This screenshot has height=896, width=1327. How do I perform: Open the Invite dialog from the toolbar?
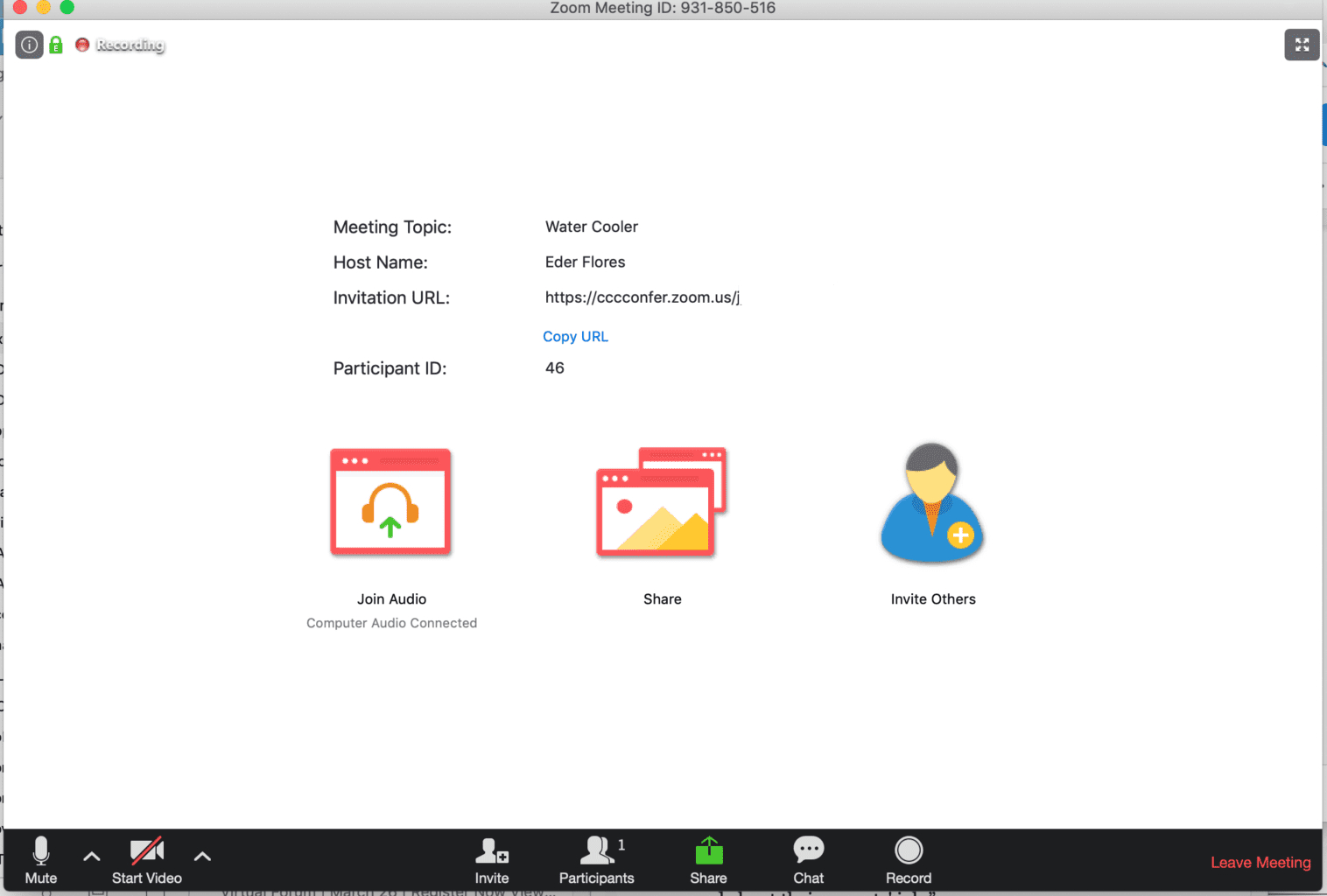tap(491, 860)
